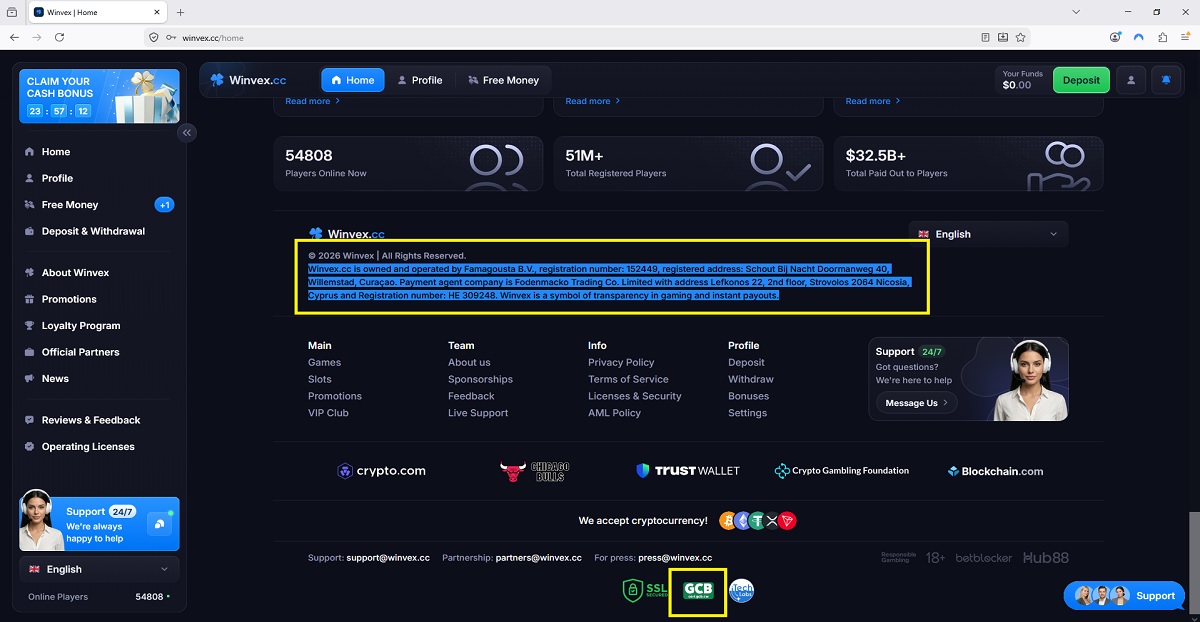Screen dimensions: 1200x622
Task: Open Terms of Service footer link
Action: [x=628, y=380]
